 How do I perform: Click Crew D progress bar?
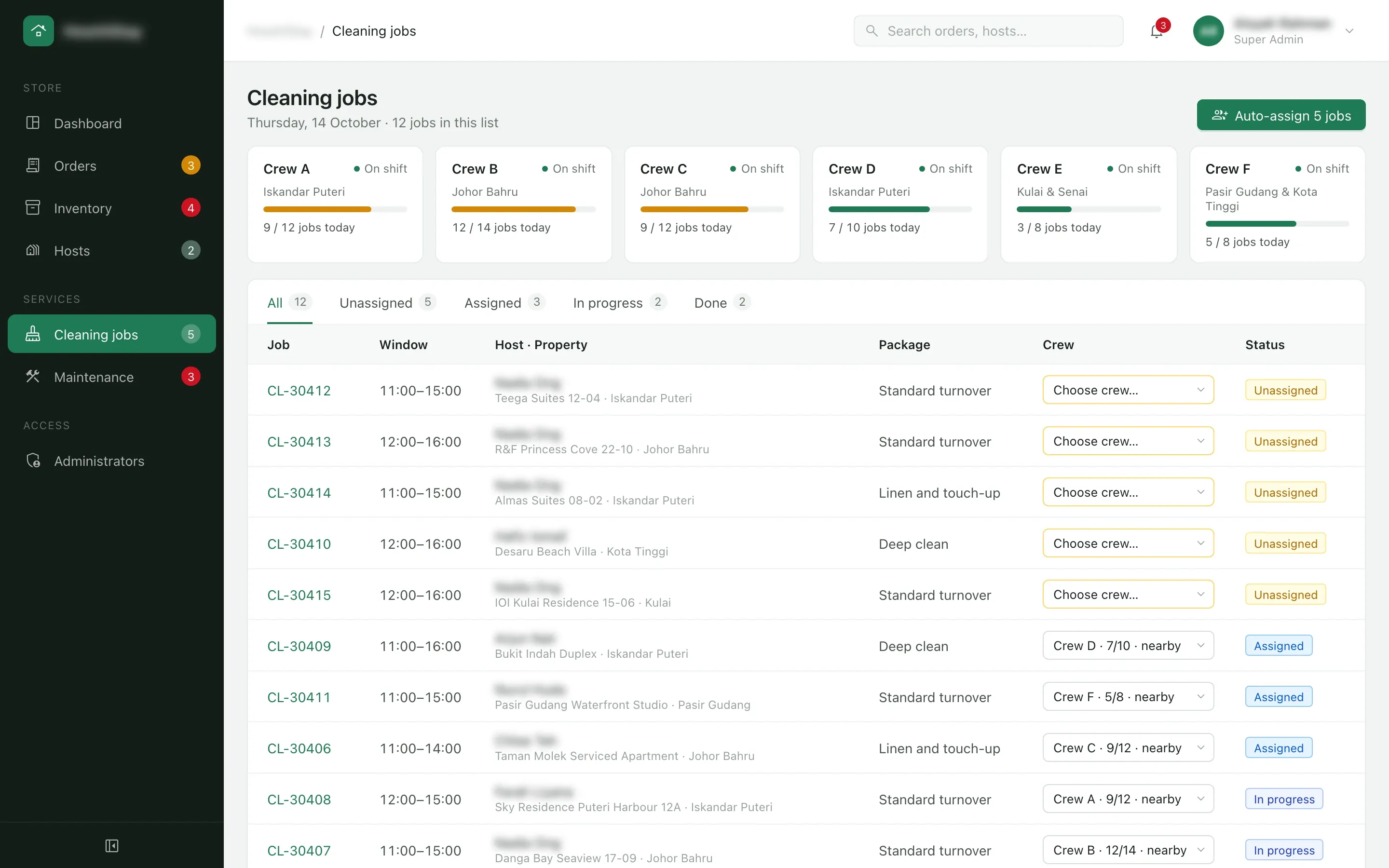[900, 210]
